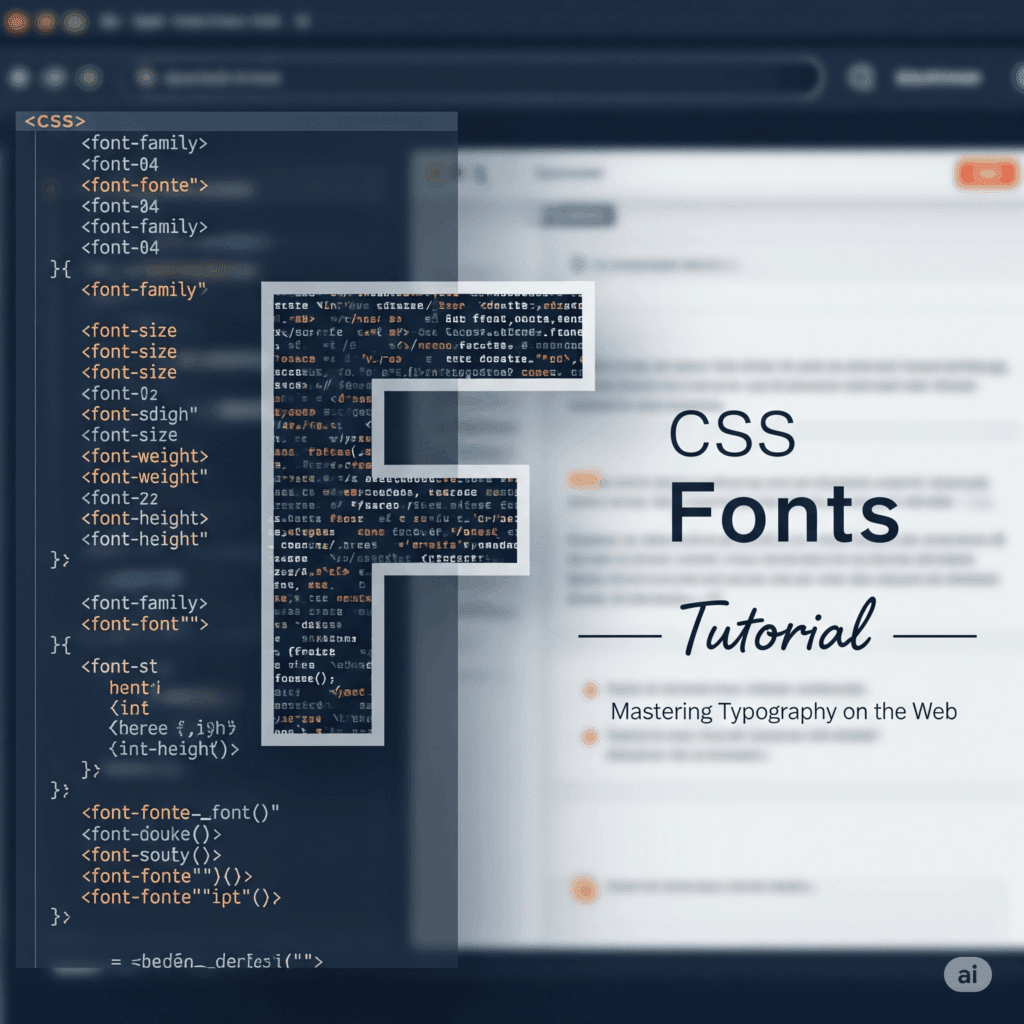Click the orange bullet above 'Mastering Typography' text

coord(590,688)
